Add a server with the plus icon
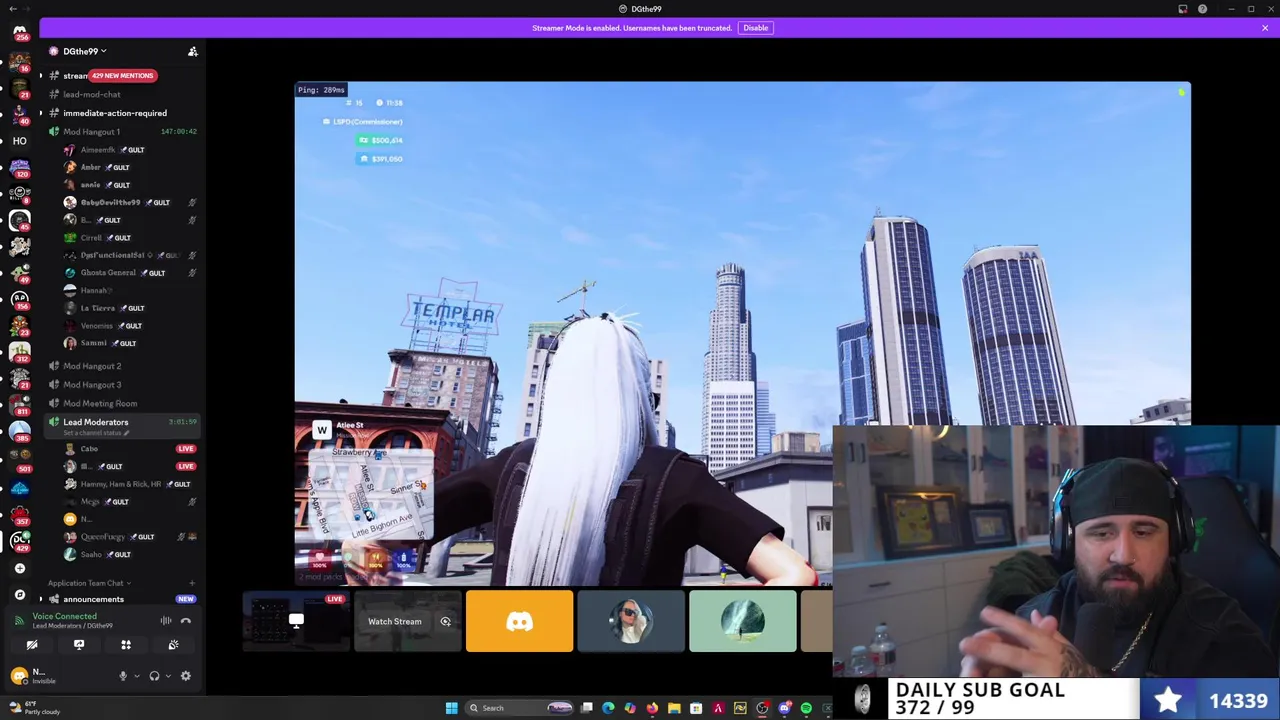The width and height of the screenshot is (1280, 720). (x=19, y=568)
